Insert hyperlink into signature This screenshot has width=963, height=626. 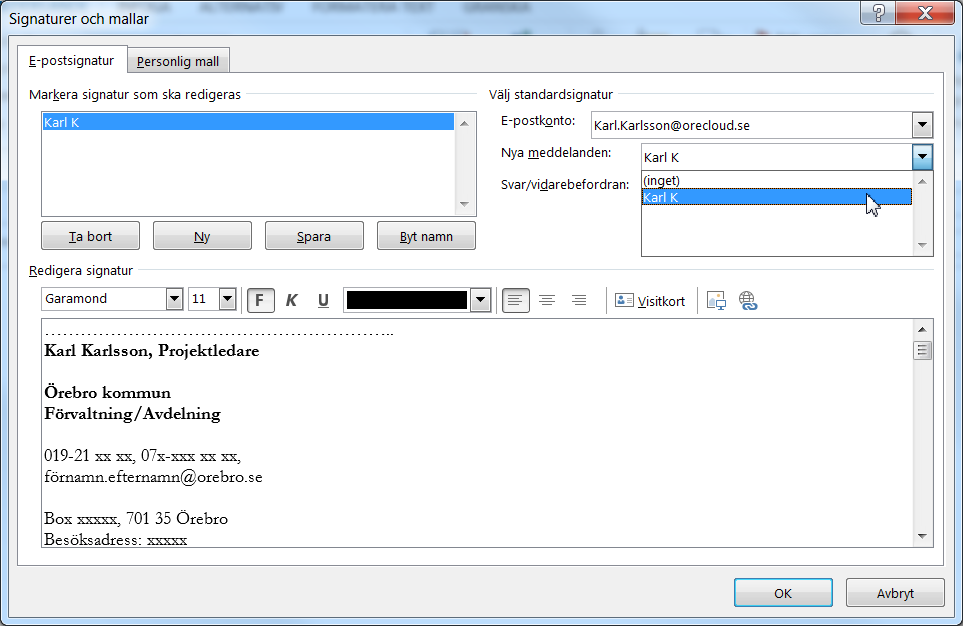click(x=747, y=300)
